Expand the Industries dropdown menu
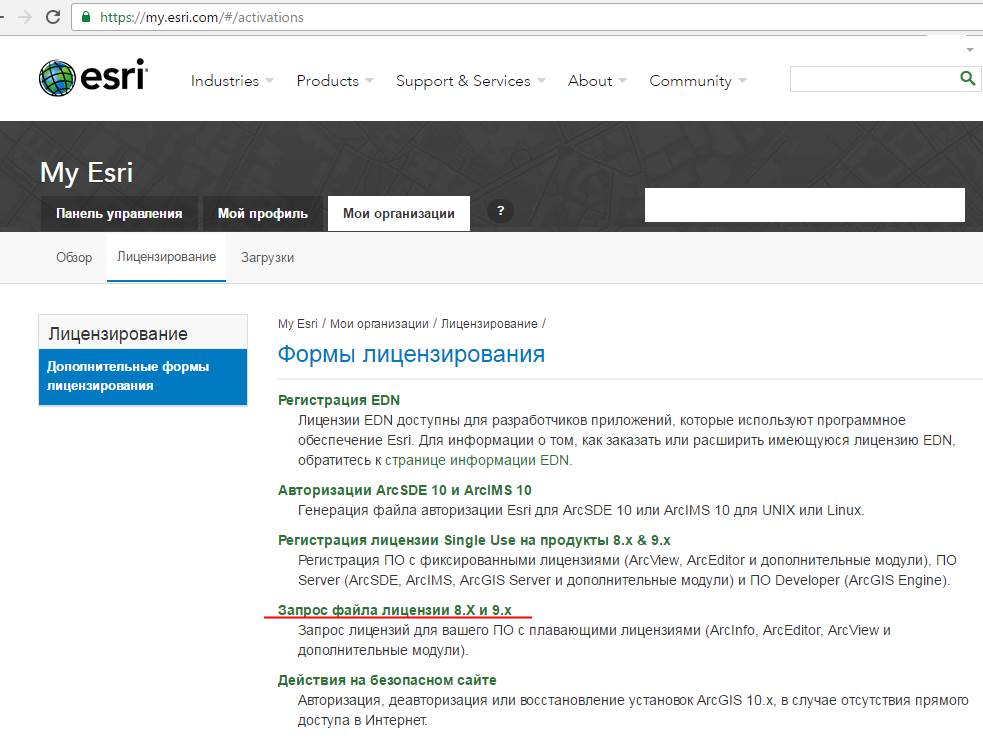The width and height of the screenshot is (983, 755). coord(232,81)
